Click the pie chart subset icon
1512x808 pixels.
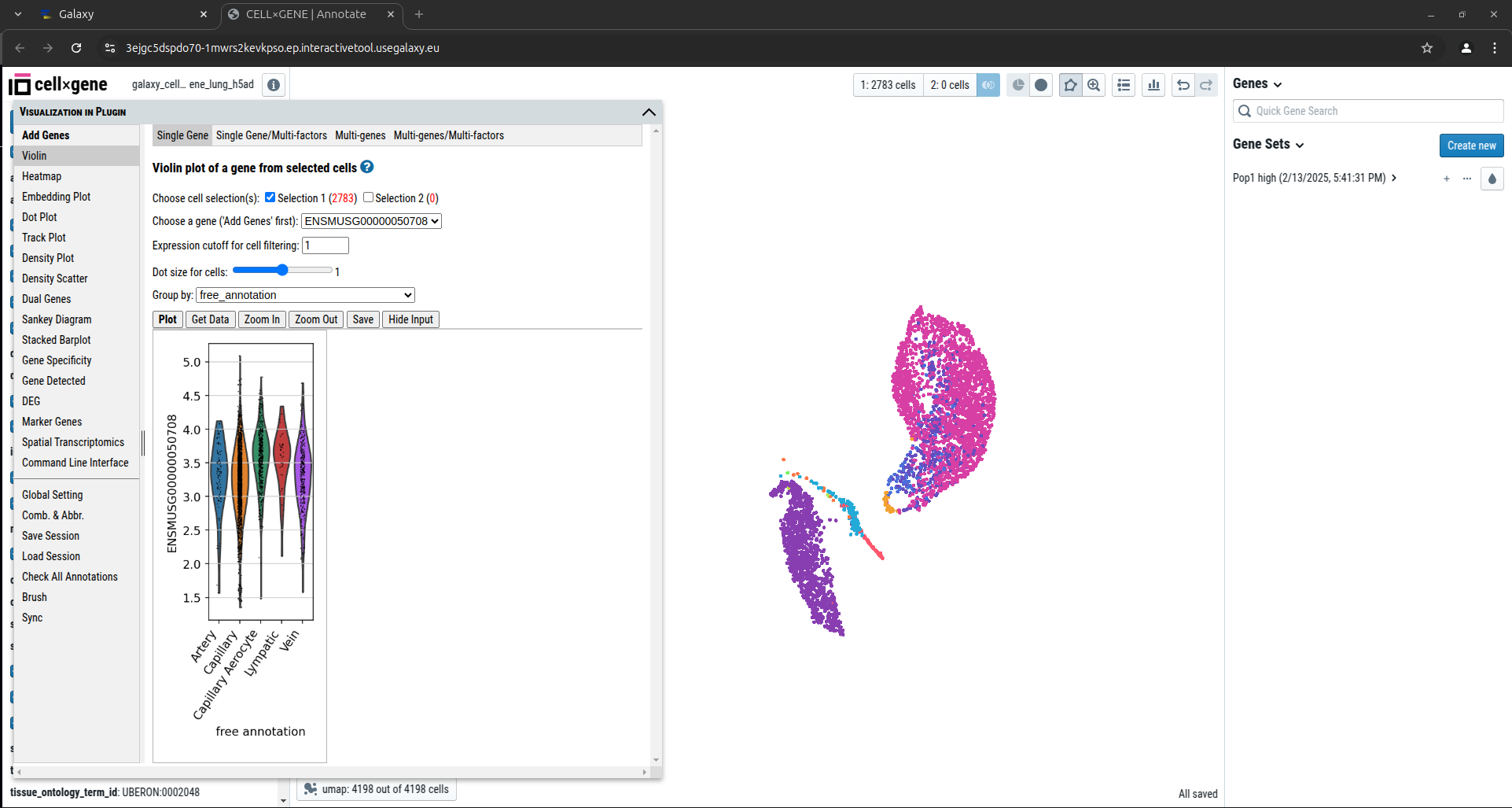[x=1018, y=85]
